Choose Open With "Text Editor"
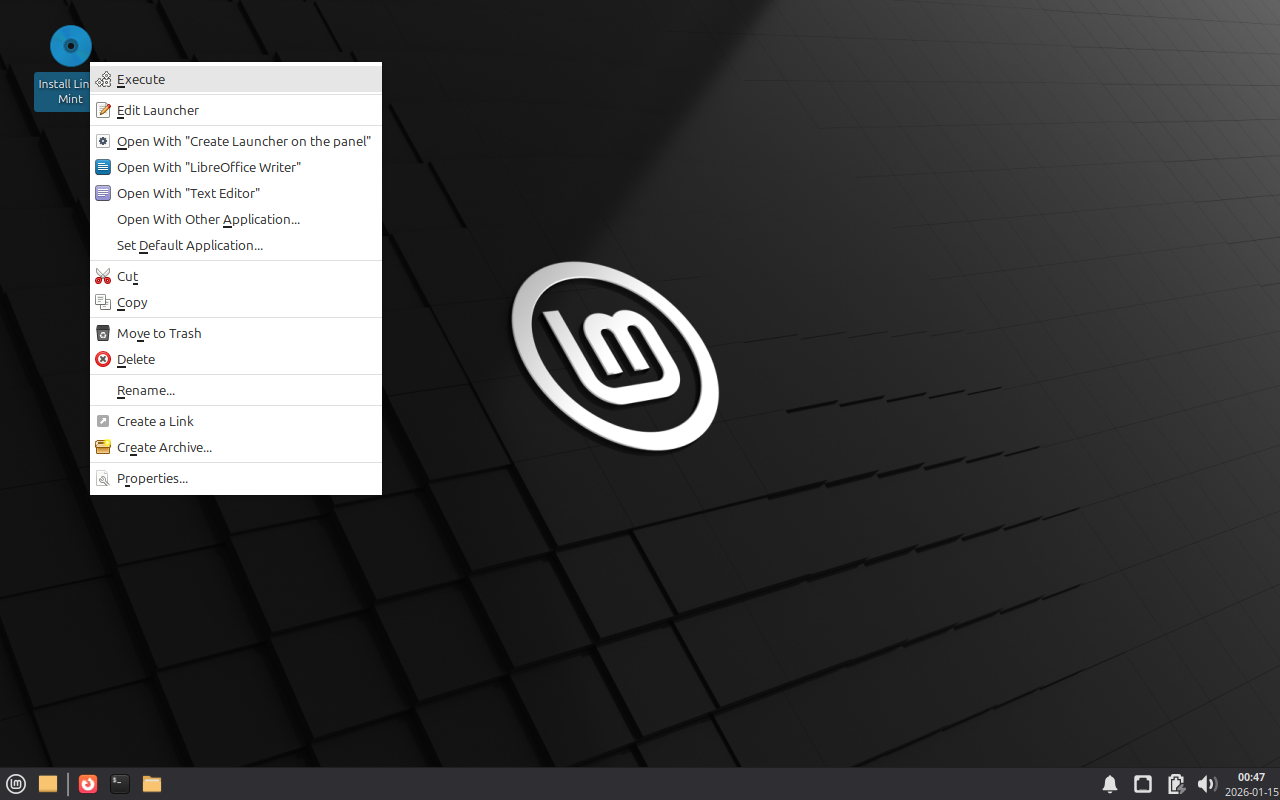1280x800 pixels. [236, 193]
